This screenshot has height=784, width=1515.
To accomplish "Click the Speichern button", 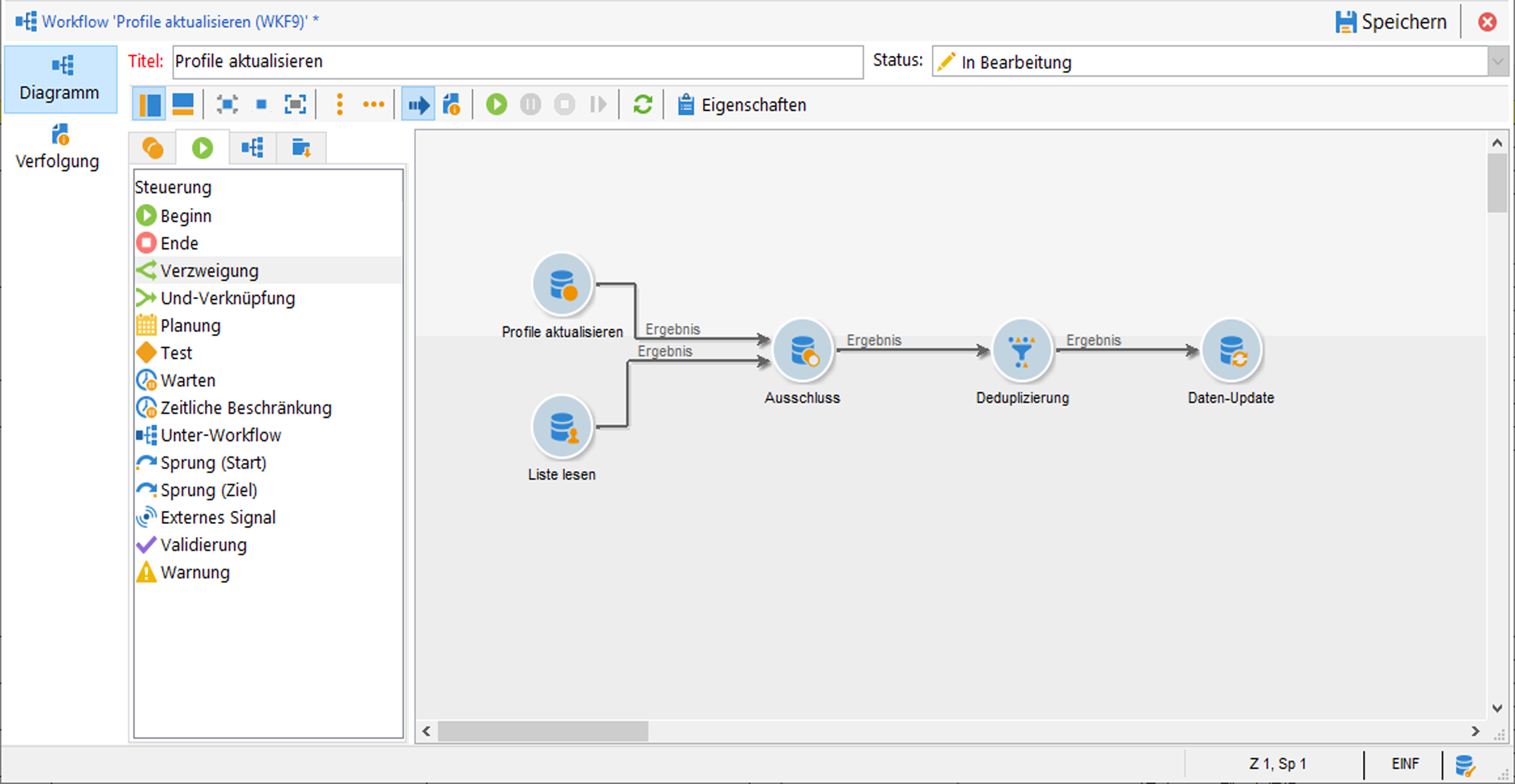I will 1391,22.
